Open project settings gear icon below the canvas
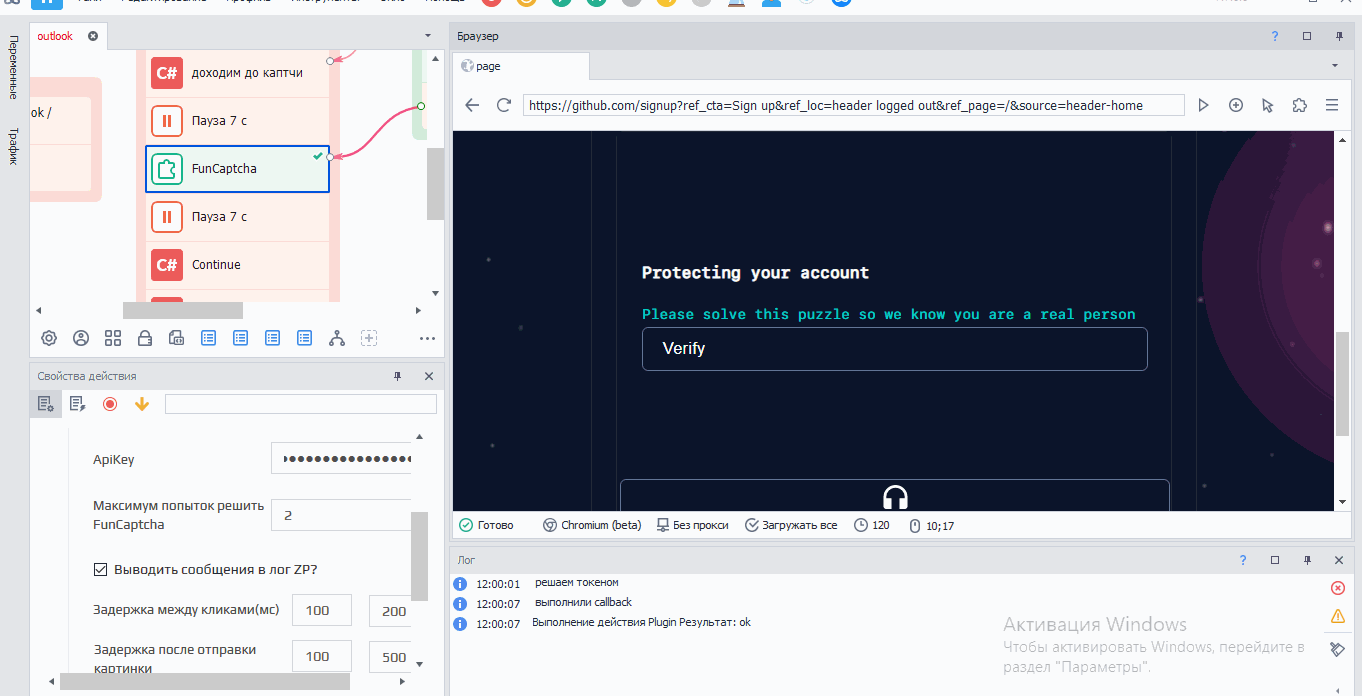The image size is (1362, 696). (49, 338)
